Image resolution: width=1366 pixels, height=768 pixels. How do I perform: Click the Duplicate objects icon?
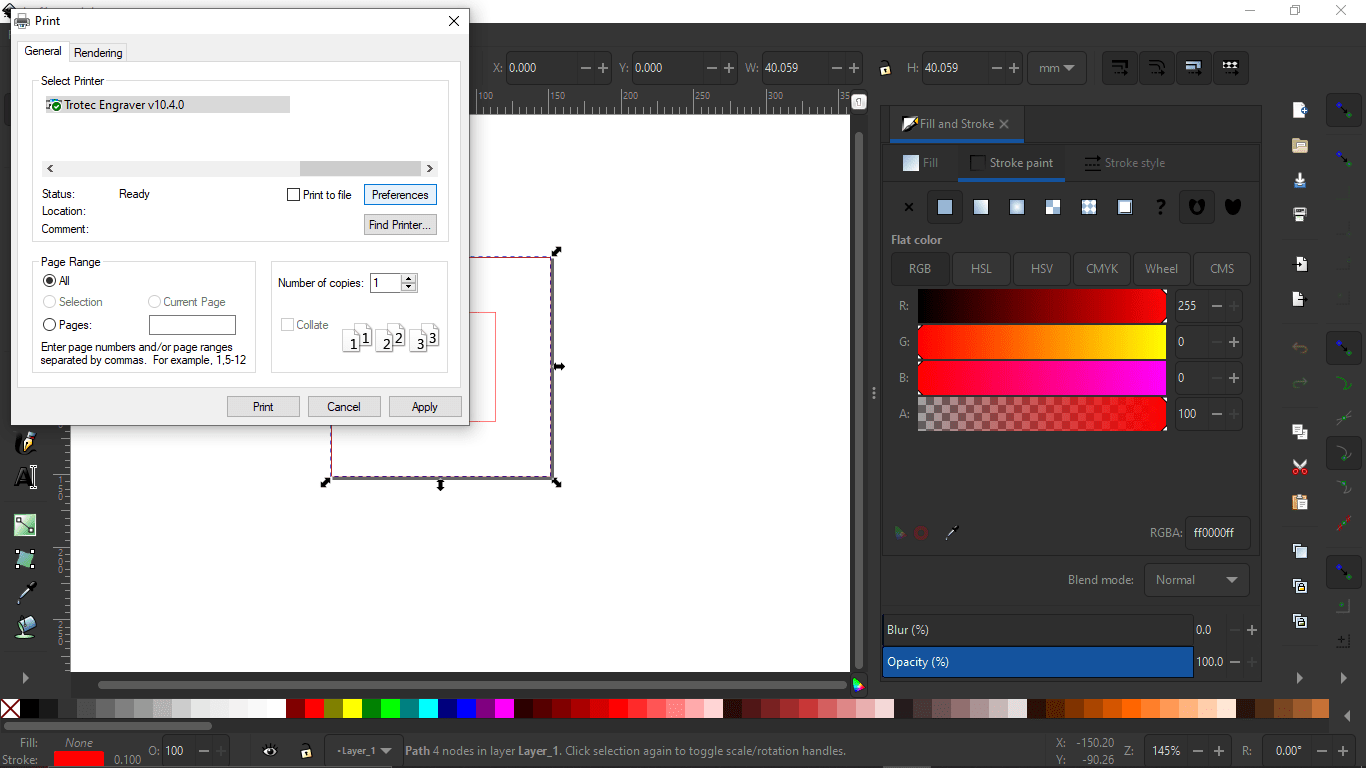[x=1300, y=551]
